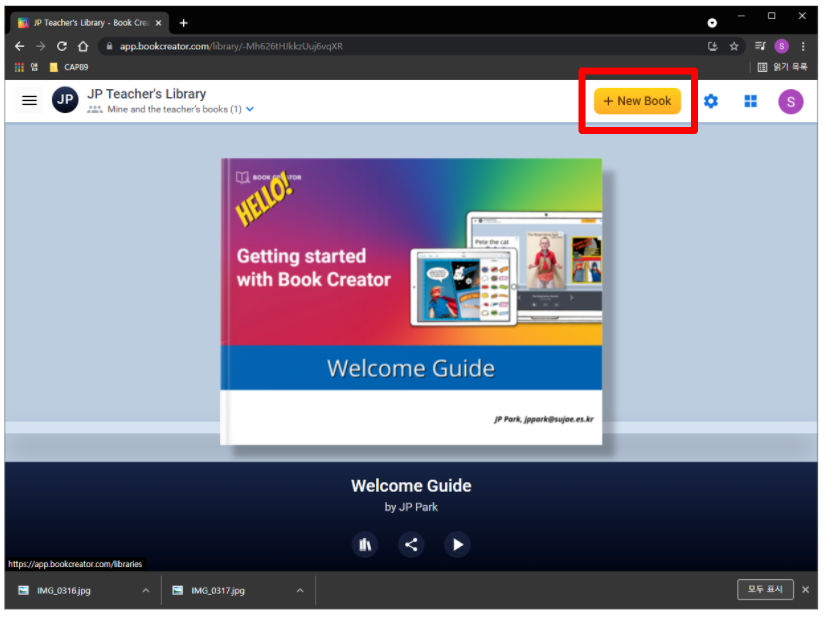Screen dimensions: 824x617
Task: Open downloaded file IMG_0317.jpg
Action: [218, 591]
